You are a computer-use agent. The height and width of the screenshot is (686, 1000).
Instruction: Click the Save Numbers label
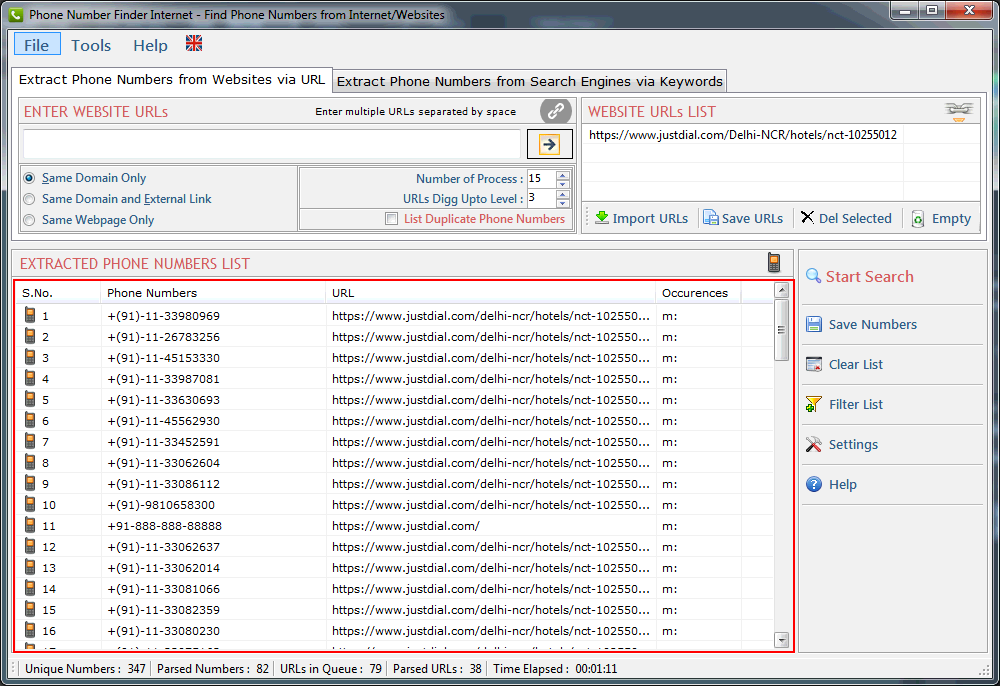pos(872,324)
